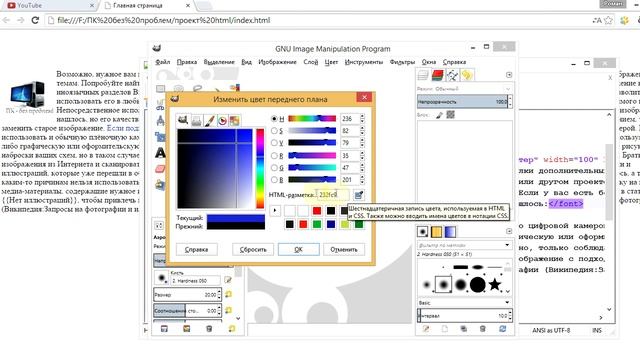Viewport: 640px width, 360px height.
Task: Switch to the Patterns tab in lower dock
Action: 436,232
